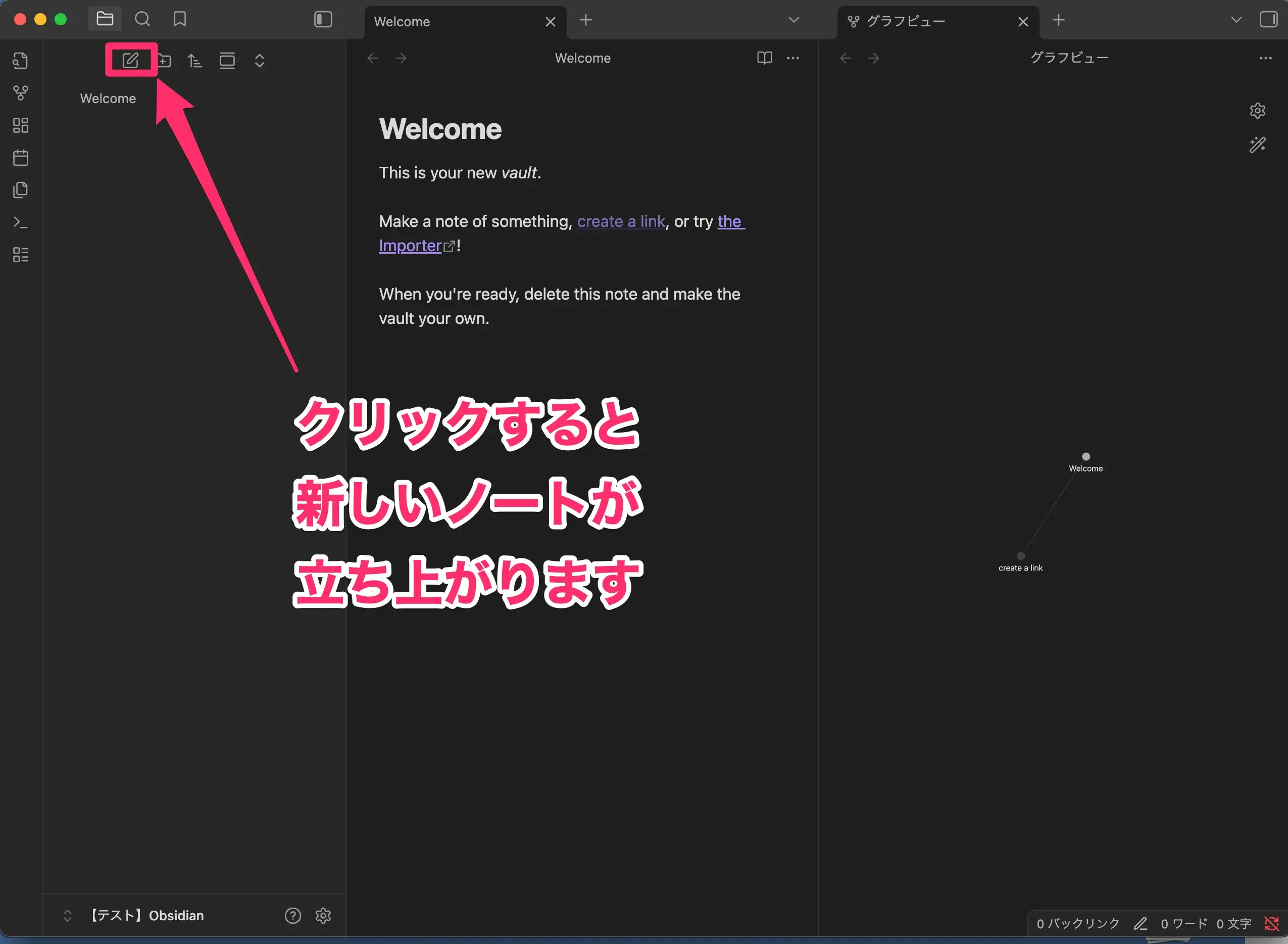The height and width of the screenshot is (944, 1288).
Task: Click 0 ワード word count in status bar
Action: coord(1184,923)
